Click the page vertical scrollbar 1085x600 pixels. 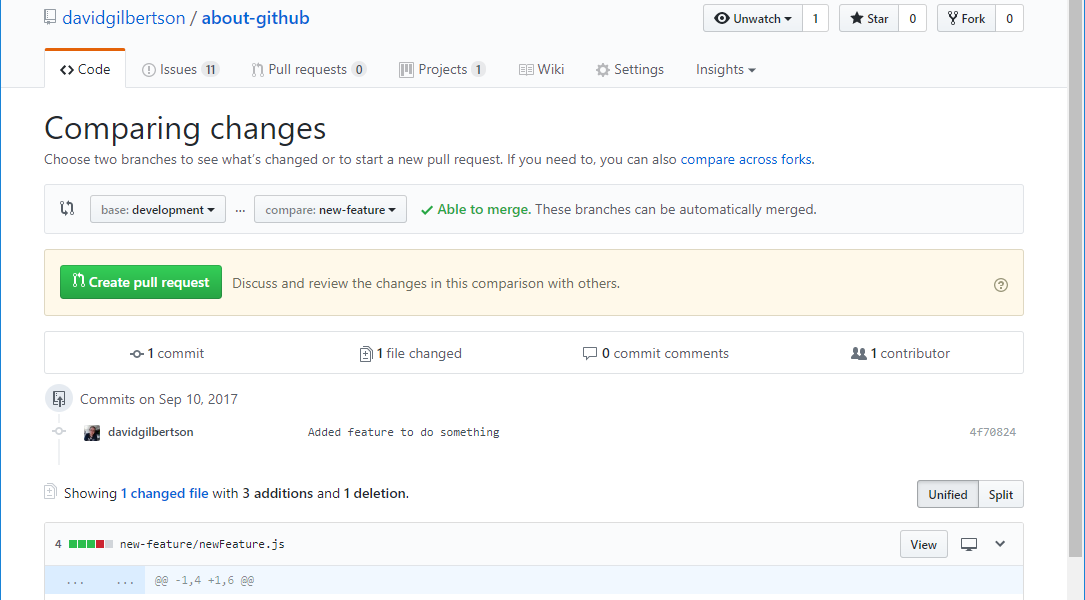(1075, 277)
